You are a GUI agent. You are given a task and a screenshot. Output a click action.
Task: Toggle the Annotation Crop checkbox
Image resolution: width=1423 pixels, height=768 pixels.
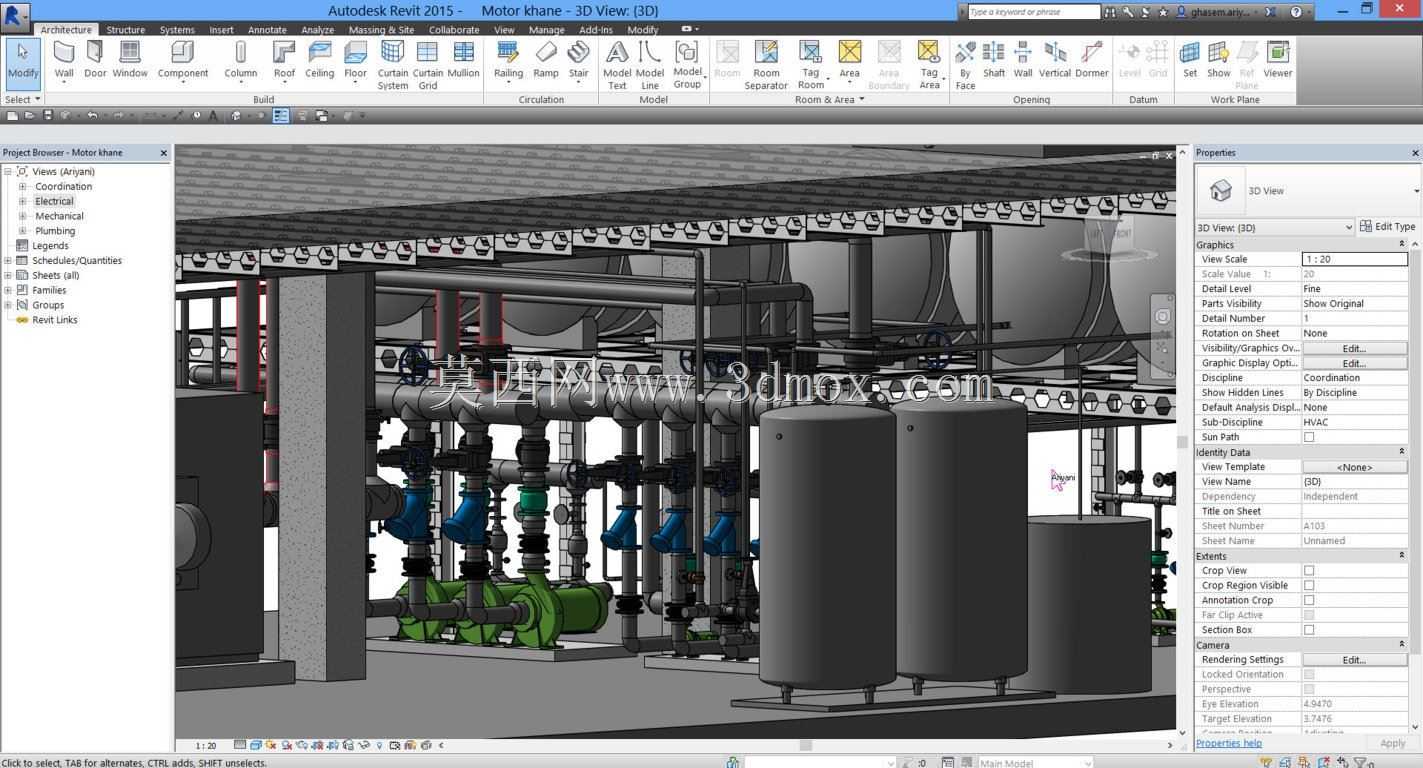coord(1309,600)
